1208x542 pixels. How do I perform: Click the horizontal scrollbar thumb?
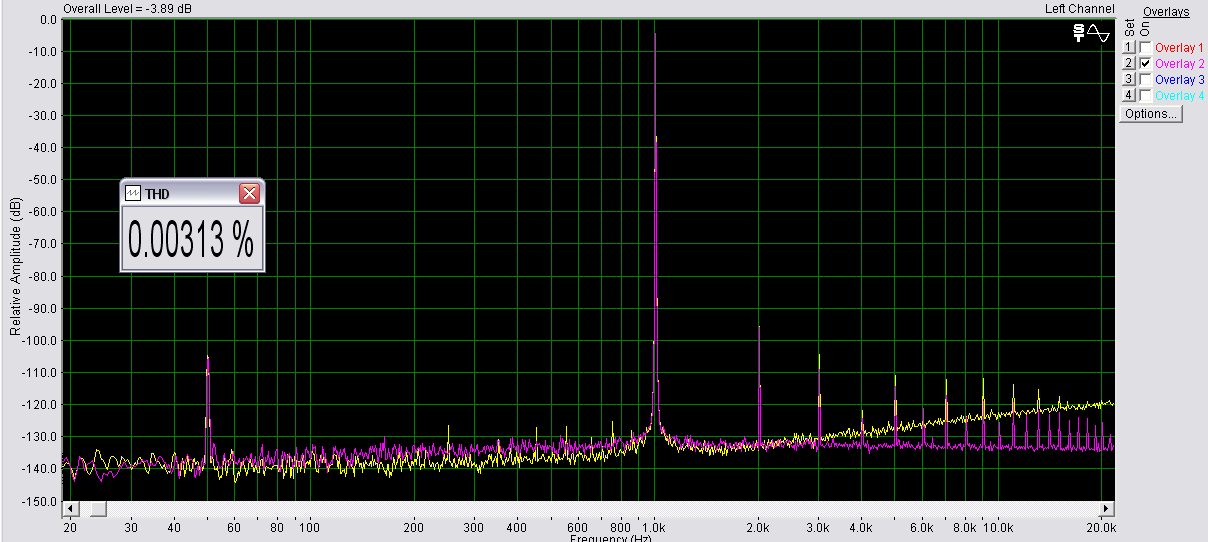click(97, 509)
